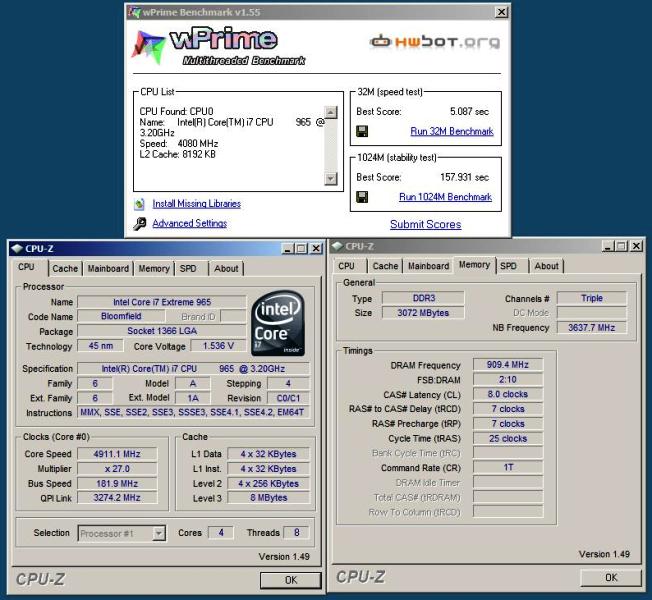Click the Cycle Time 25 clocks field

click(508, 438)
